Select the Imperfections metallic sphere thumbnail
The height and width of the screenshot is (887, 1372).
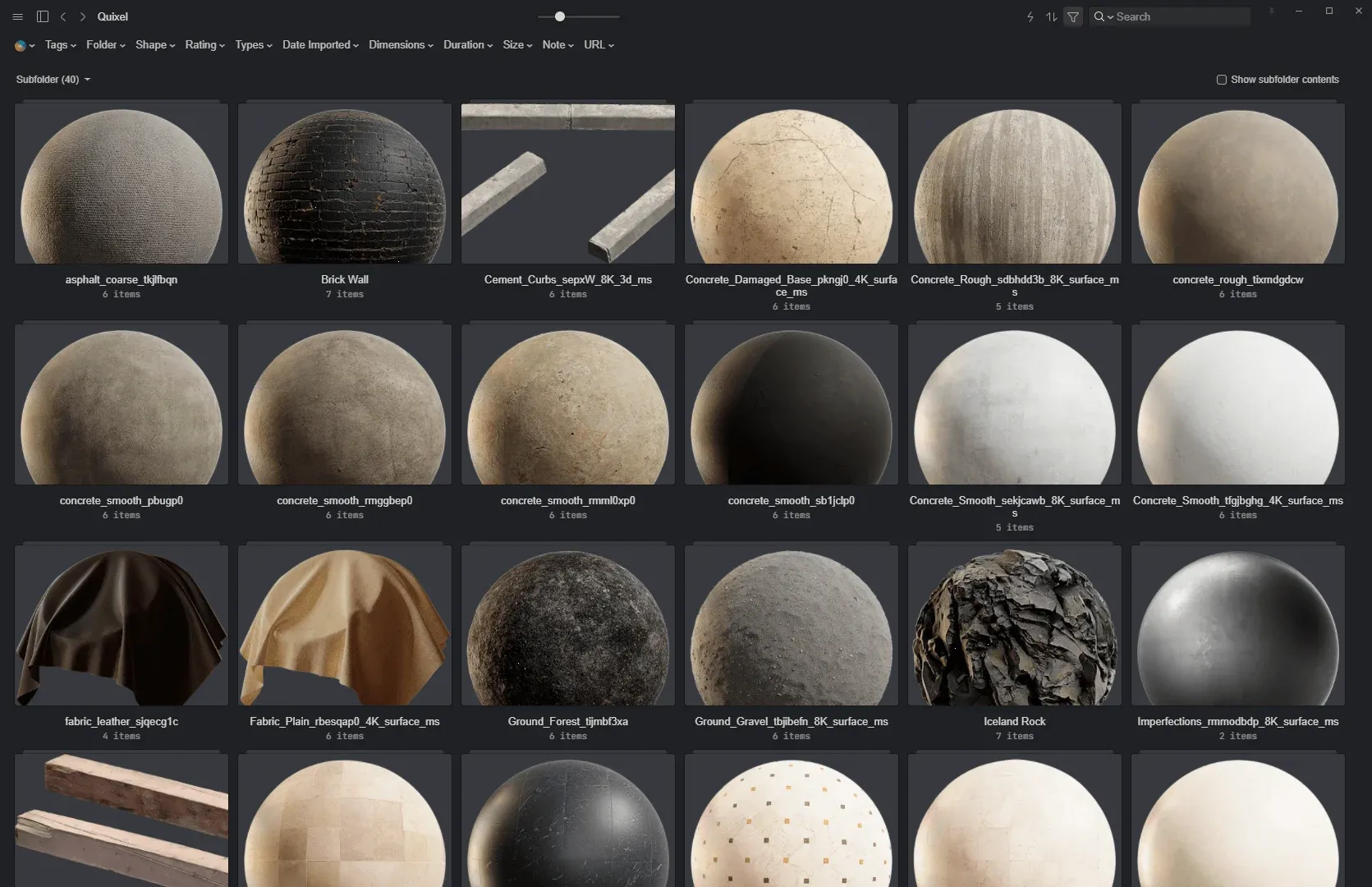(x=1238, y=626)
